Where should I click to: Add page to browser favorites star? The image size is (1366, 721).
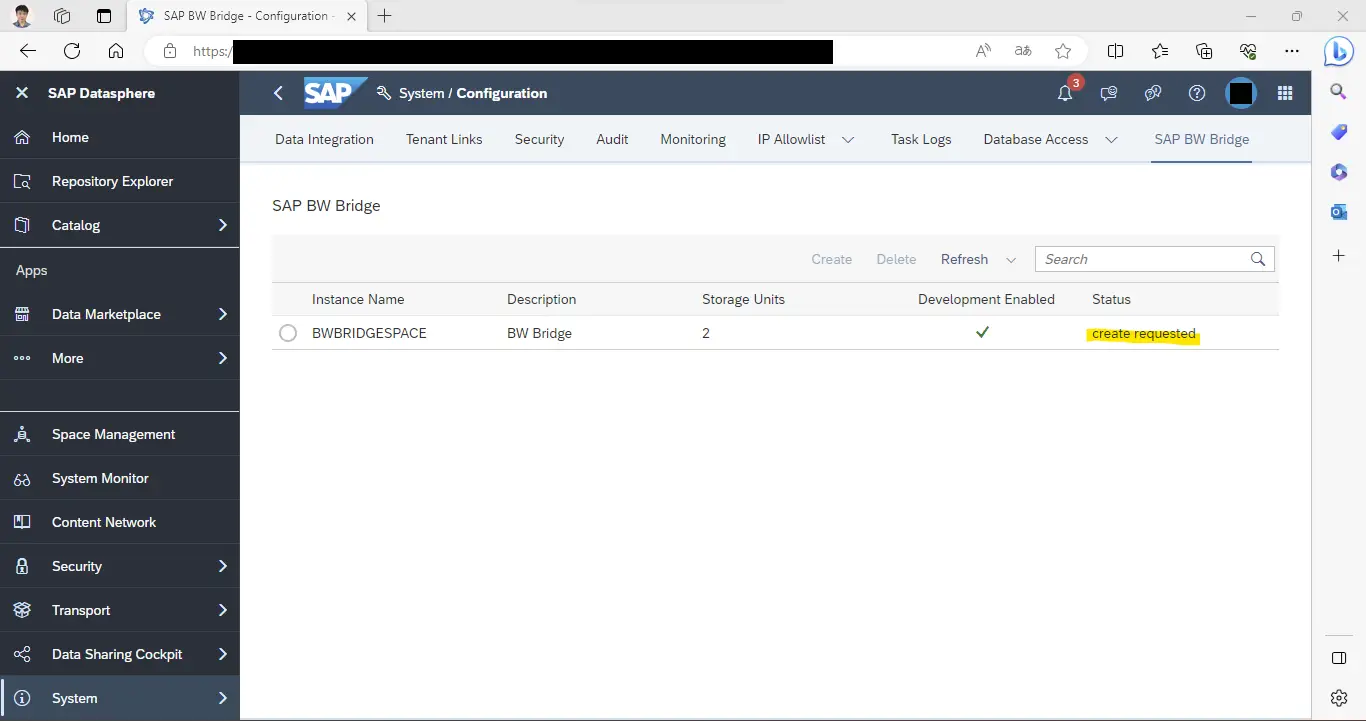tap(1063, 51)
